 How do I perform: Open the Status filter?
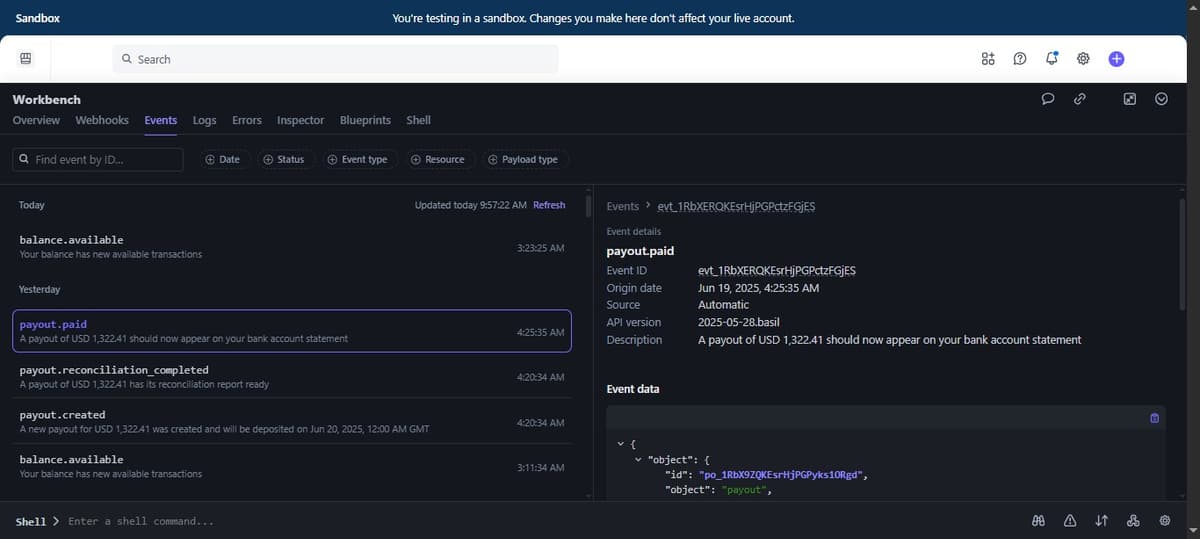[x=284, y=159]
